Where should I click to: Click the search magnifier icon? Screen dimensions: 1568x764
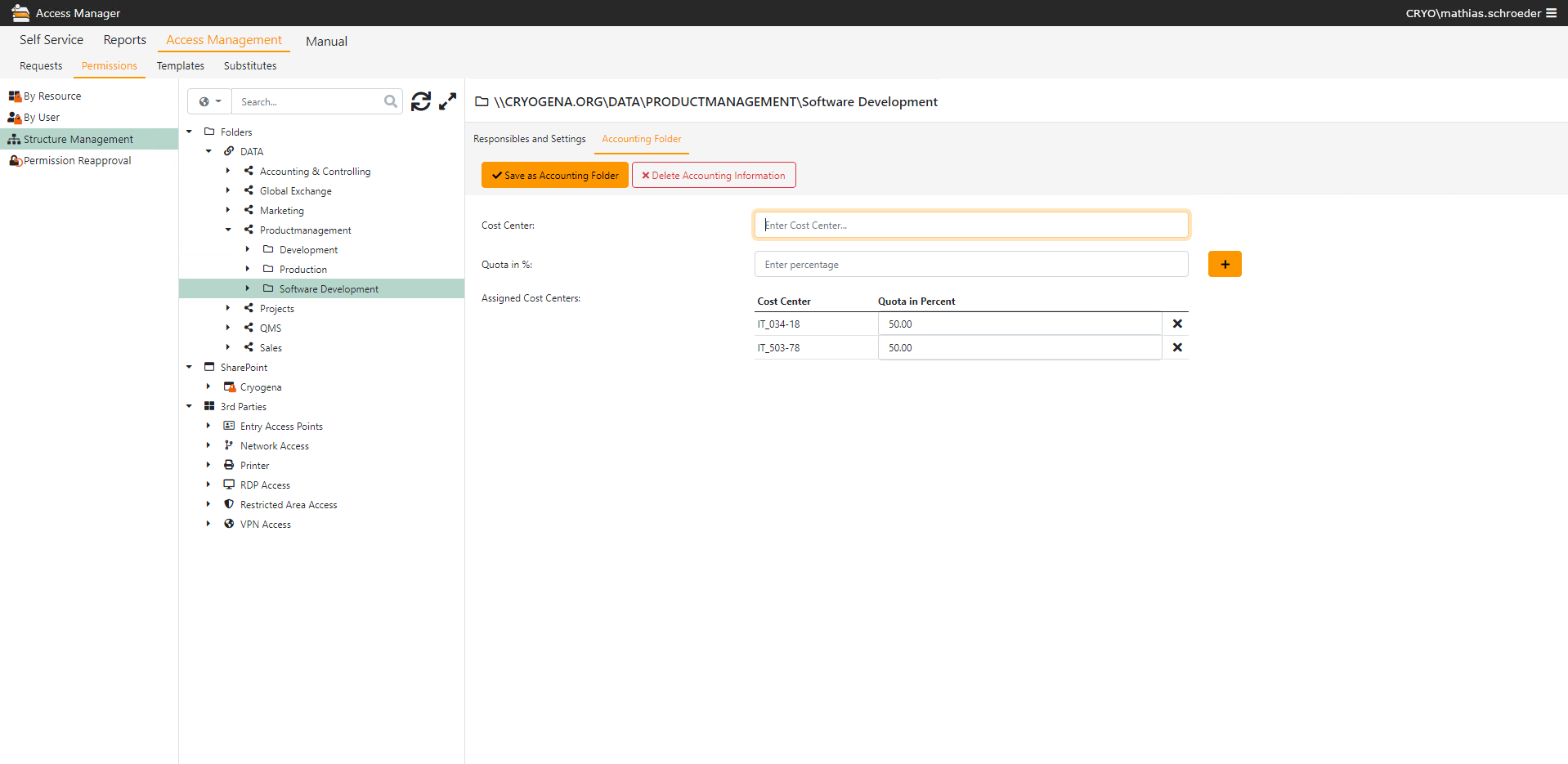point(390,101)
